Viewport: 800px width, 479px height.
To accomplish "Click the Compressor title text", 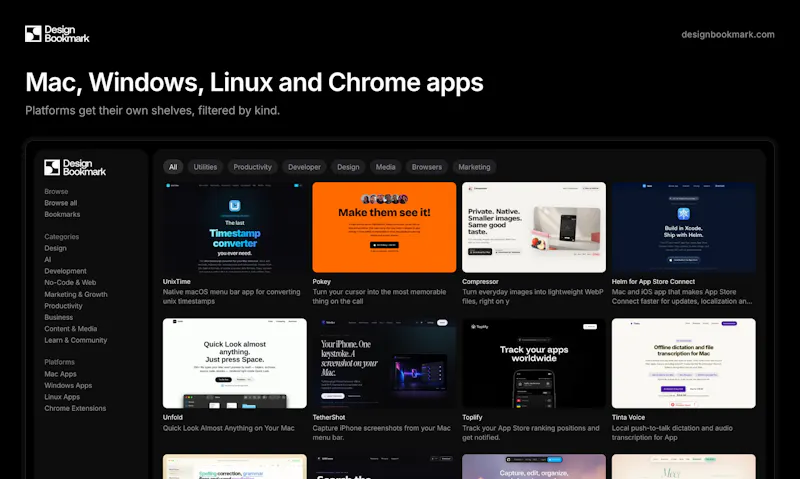I will [x=480, y=282].
